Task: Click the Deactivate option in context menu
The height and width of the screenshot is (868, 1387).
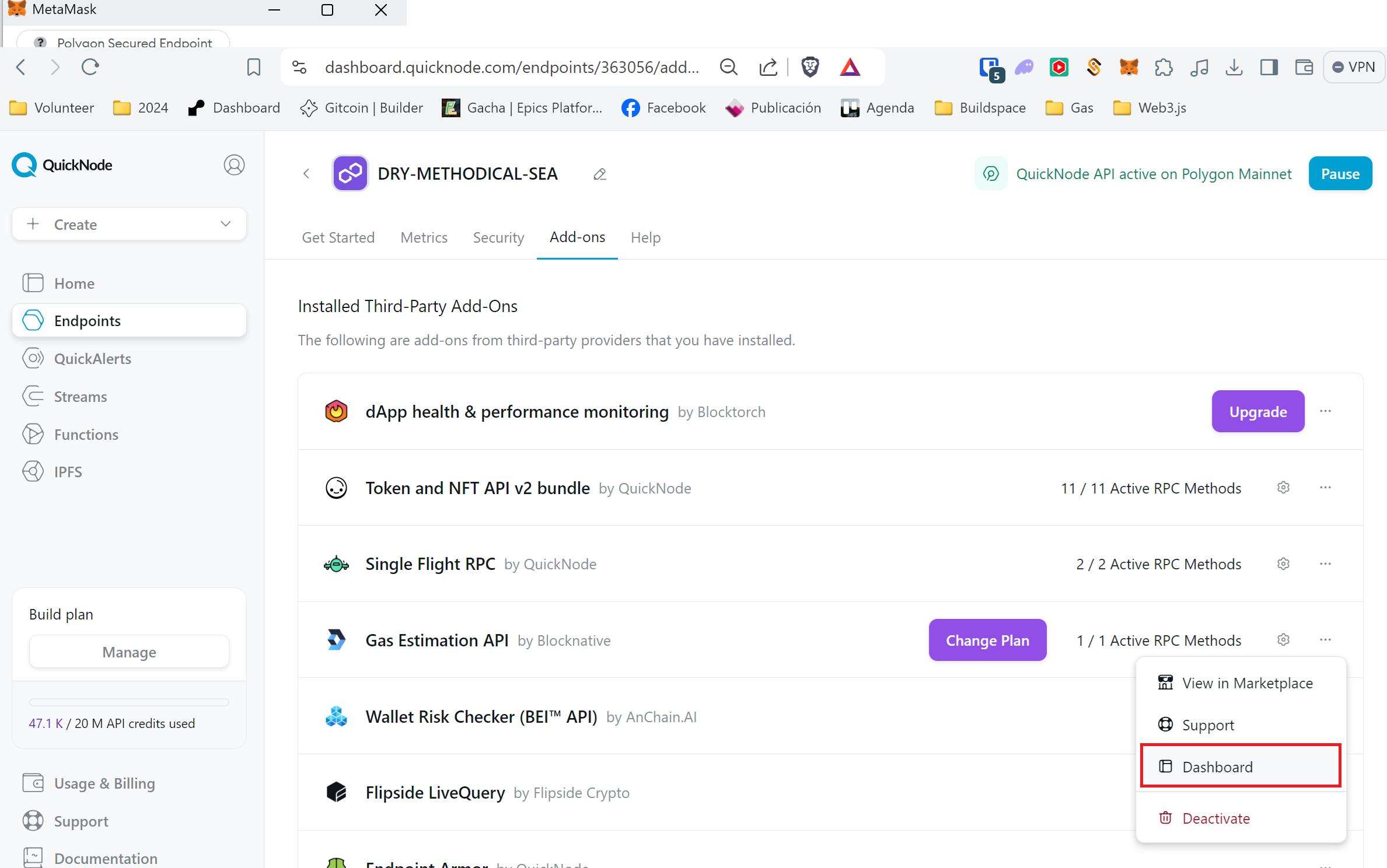Action: (1216, 818)
